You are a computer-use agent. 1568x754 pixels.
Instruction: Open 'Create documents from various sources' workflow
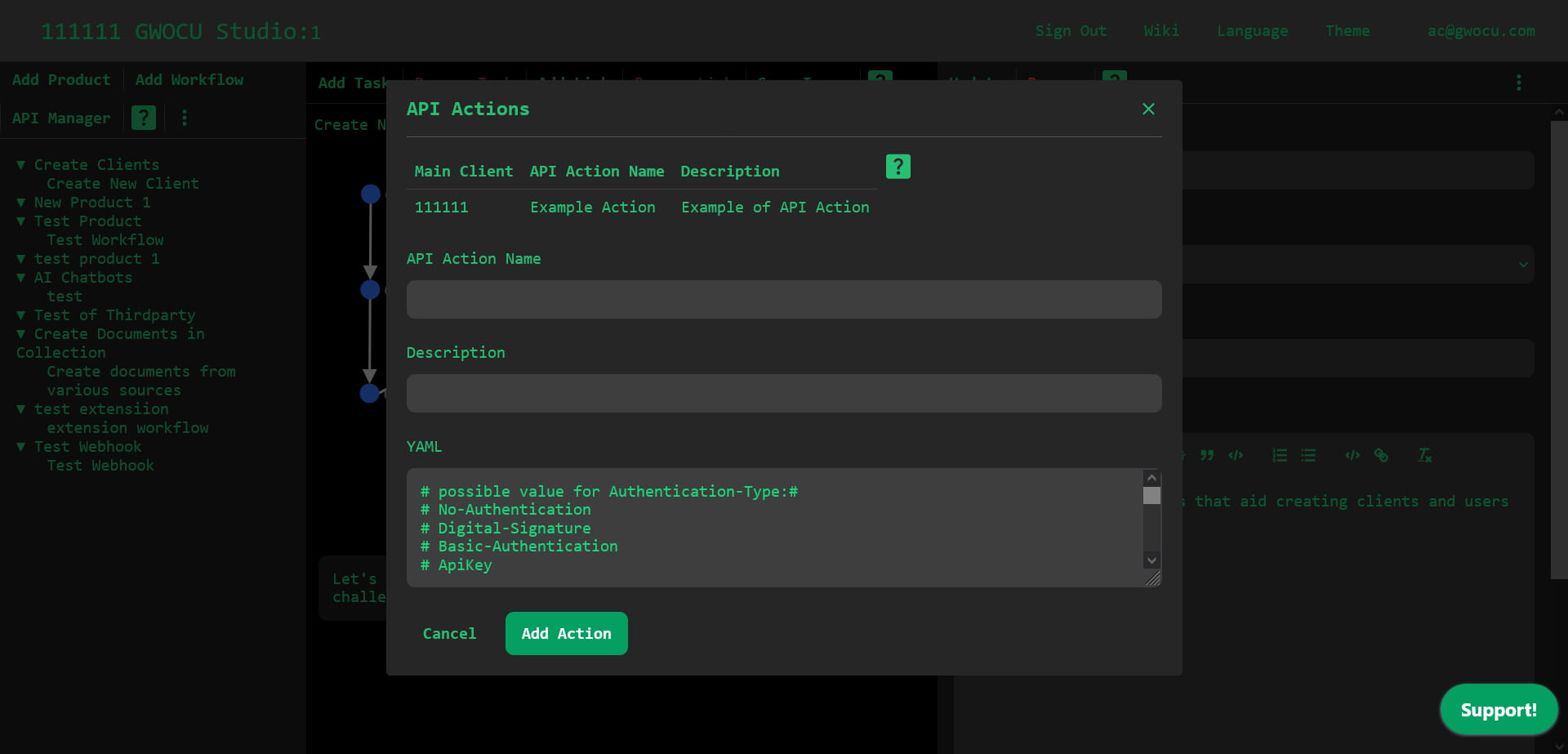140,381
